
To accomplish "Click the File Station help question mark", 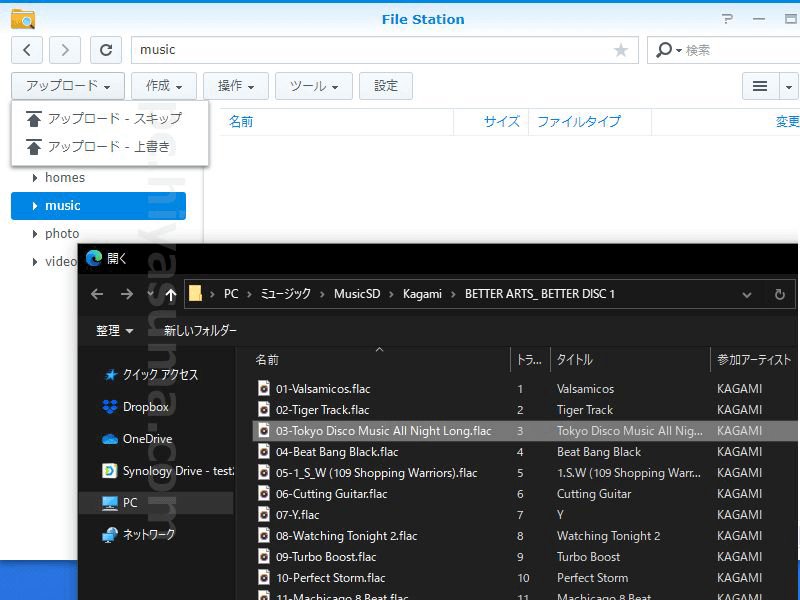I will [725, 19].
